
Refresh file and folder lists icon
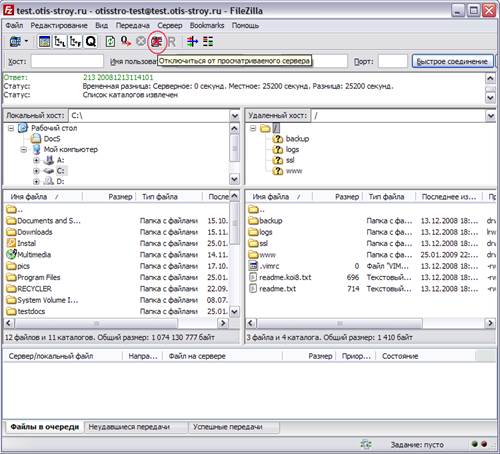click(x=110, y=42)
